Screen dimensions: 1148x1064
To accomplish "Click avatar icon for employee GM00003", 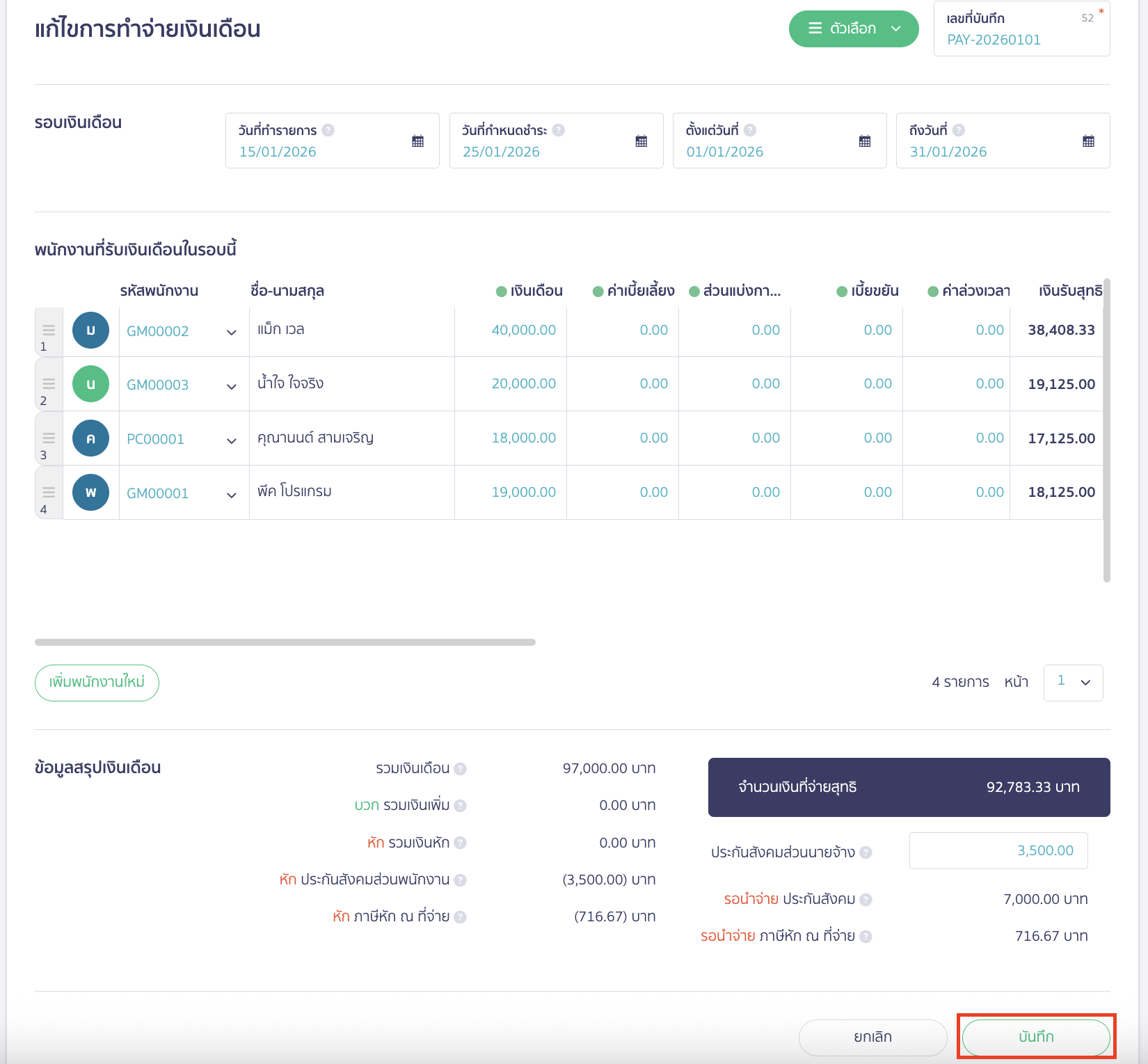I will [x=90, y=384].
